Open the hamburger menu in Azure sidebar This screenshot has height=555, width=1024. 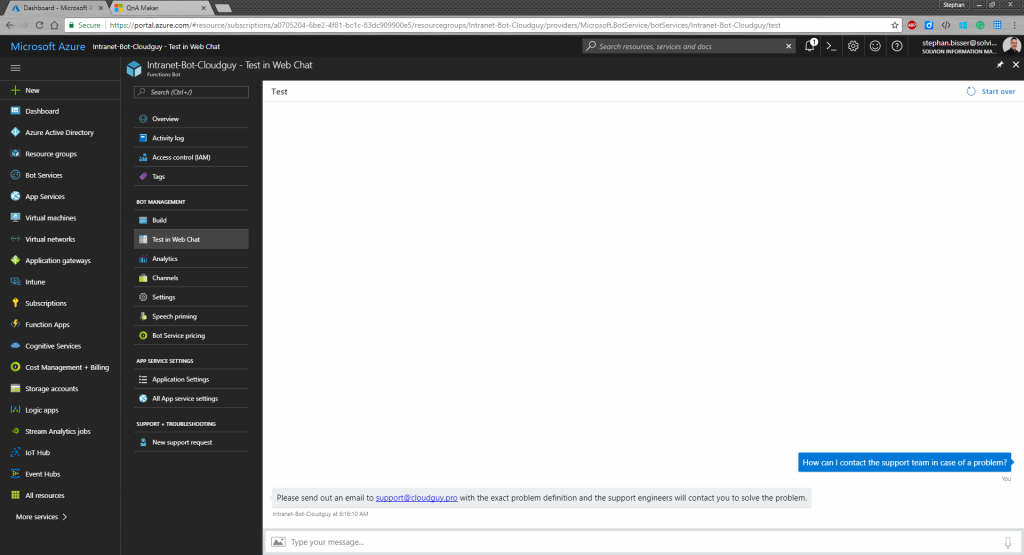coord(15,68)
